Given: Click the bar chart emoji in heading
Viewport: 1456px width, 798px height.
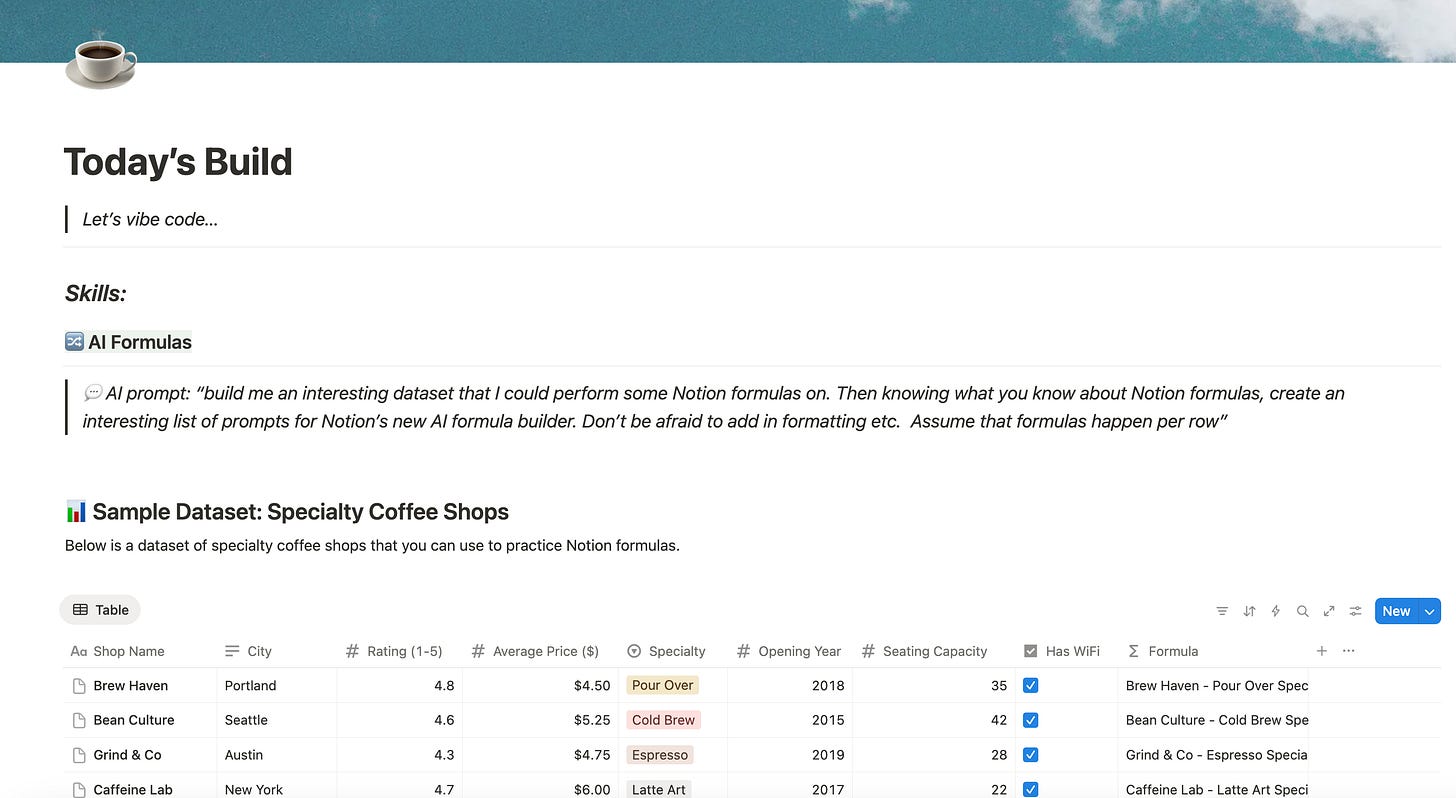Looking at the screenshot, I should [75, 512].
